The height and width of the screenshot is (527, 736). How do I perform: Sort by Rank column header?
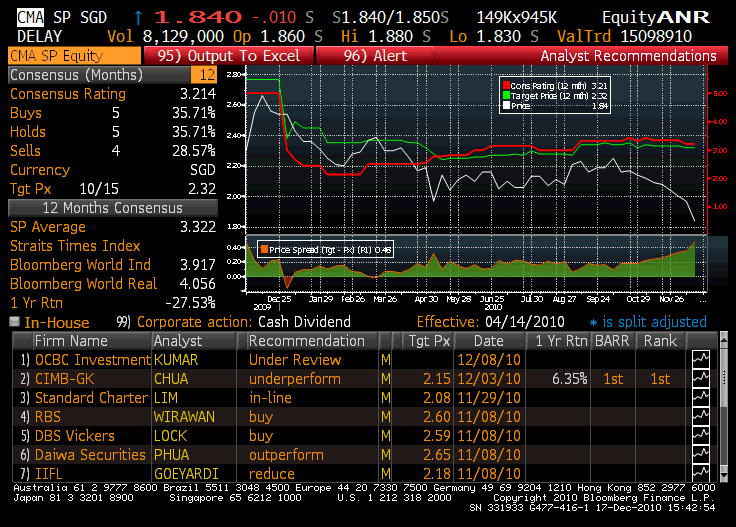660,341
